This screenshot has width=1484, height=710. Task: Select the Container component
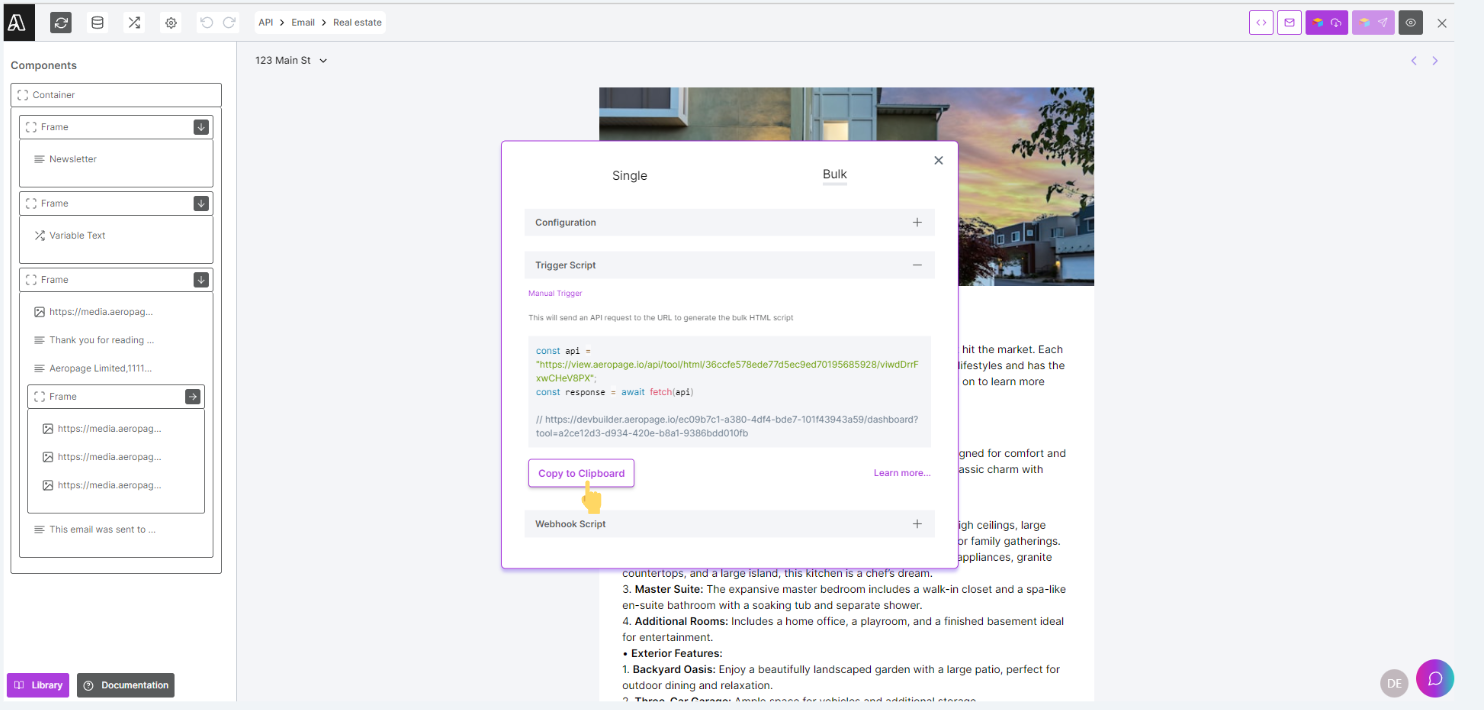[x=116, y=95]
